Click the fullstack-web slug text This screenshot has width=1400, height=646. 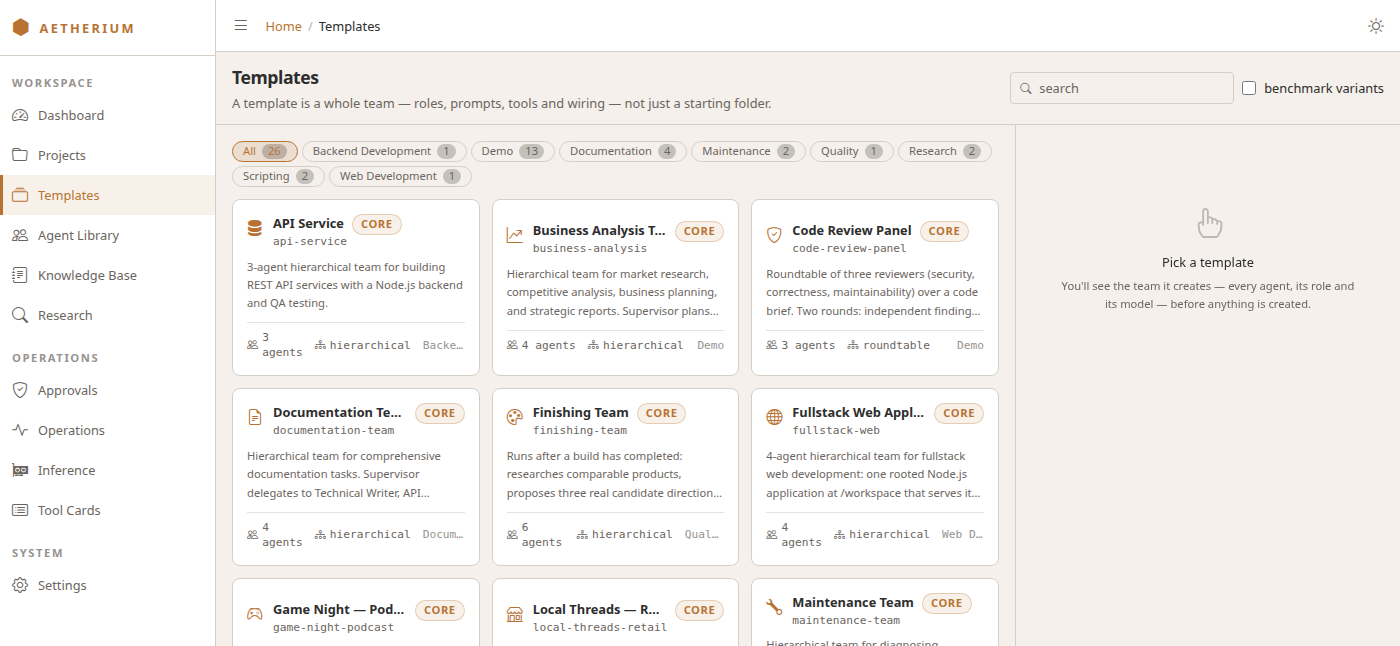(836, 430)
